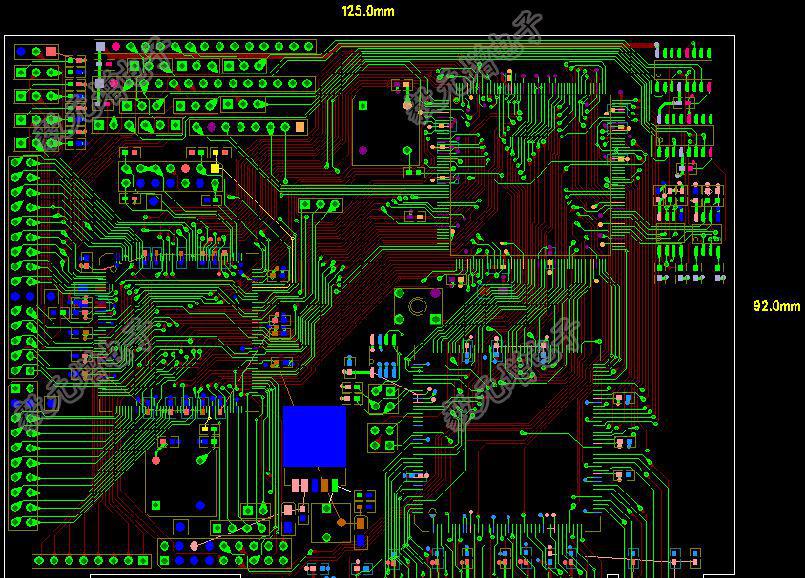805x578 pixels.
Task: Click the 92.0mm height dimension label
Action: pos(777,306)
